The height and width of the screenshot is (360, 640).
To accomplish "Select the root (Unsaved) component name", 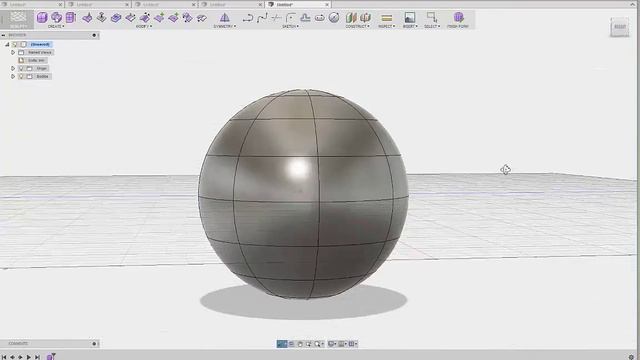I will pos(40,44).
